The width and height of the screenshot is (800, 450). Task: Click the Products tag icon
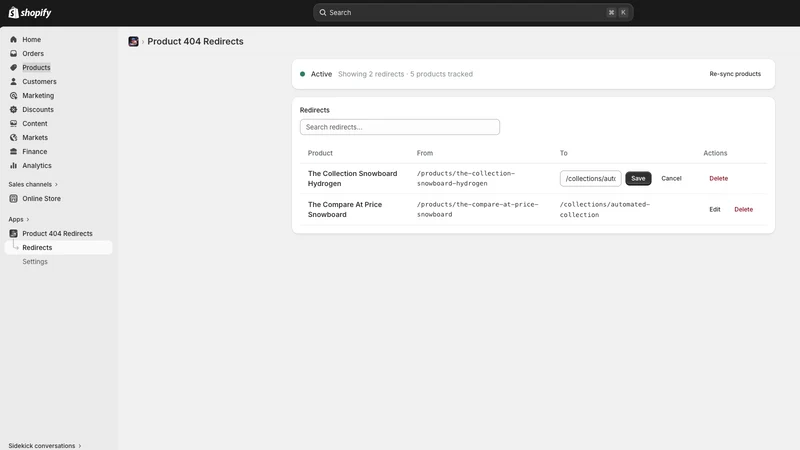[x=13, y=67]
